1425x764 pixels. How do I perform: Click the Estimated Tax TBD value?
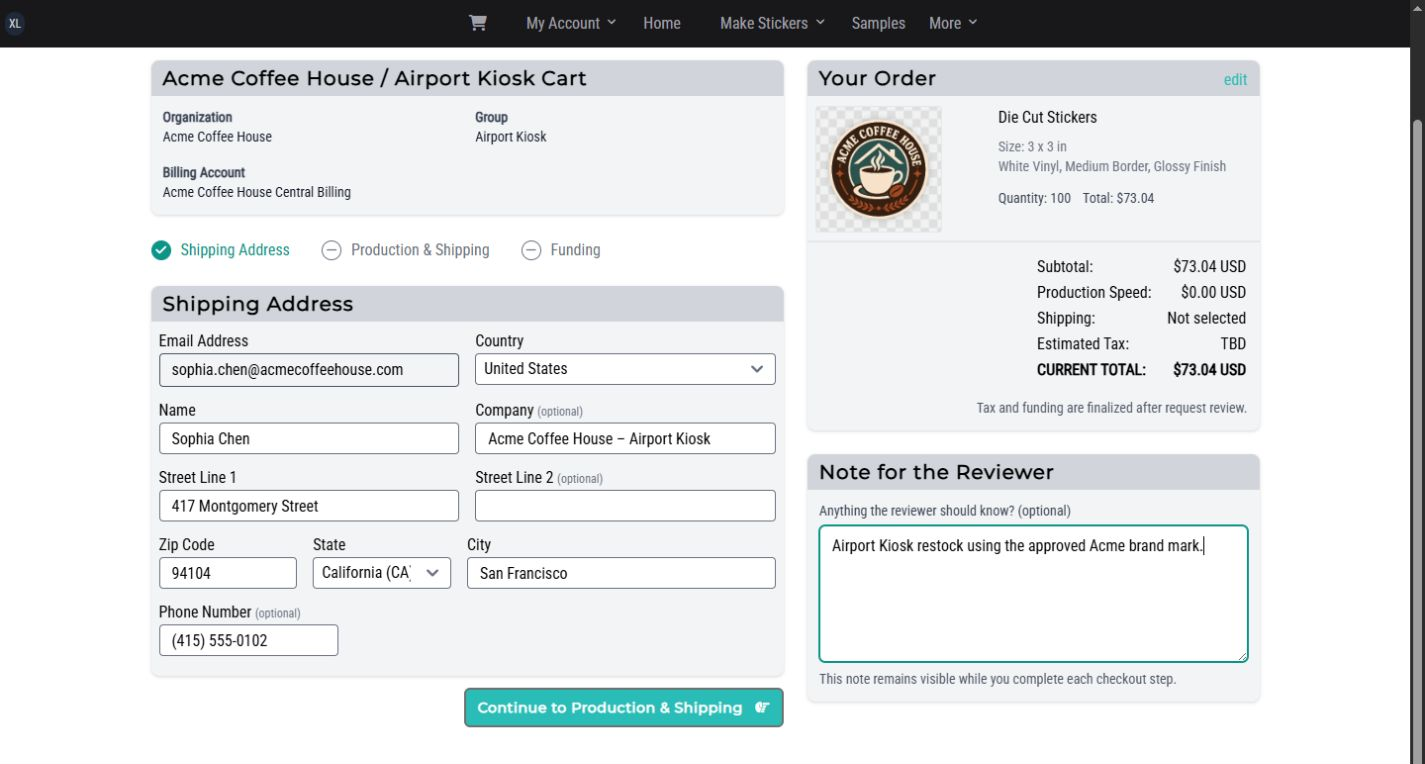(1233, 344)
